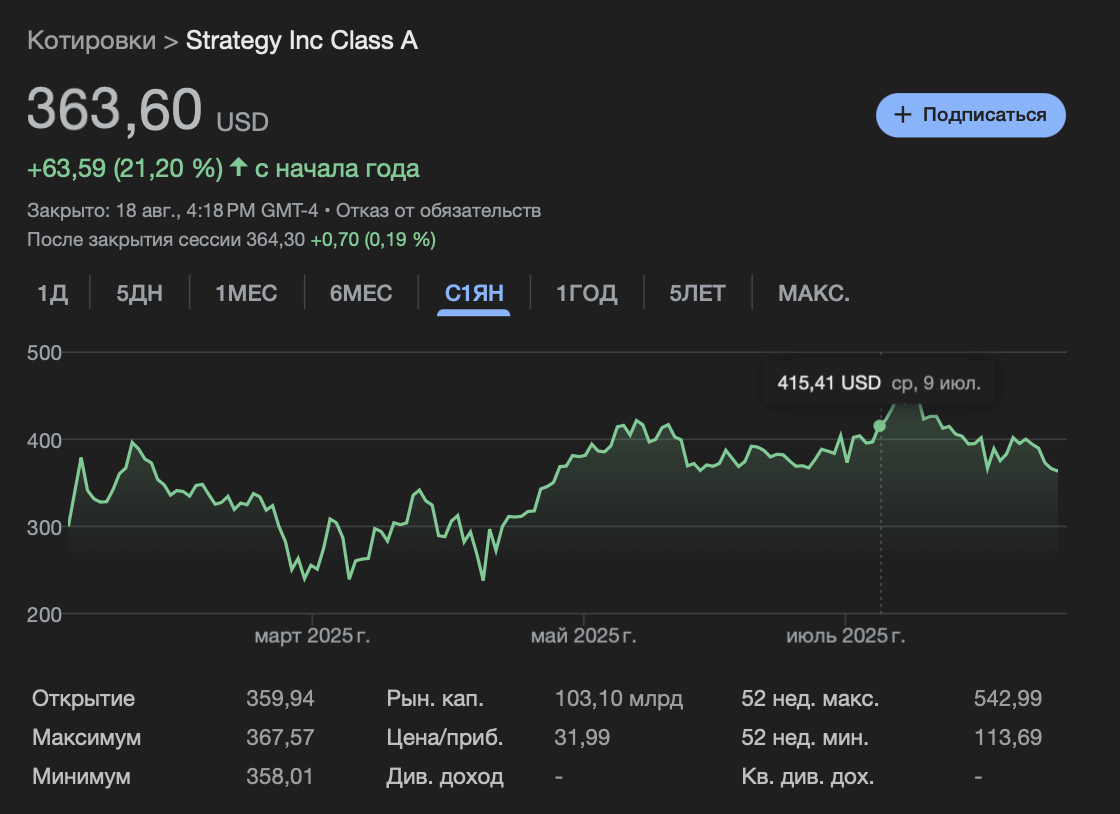
Task: Click the Рын. кап. value 103,10 млрд
Action: [619, 698]
